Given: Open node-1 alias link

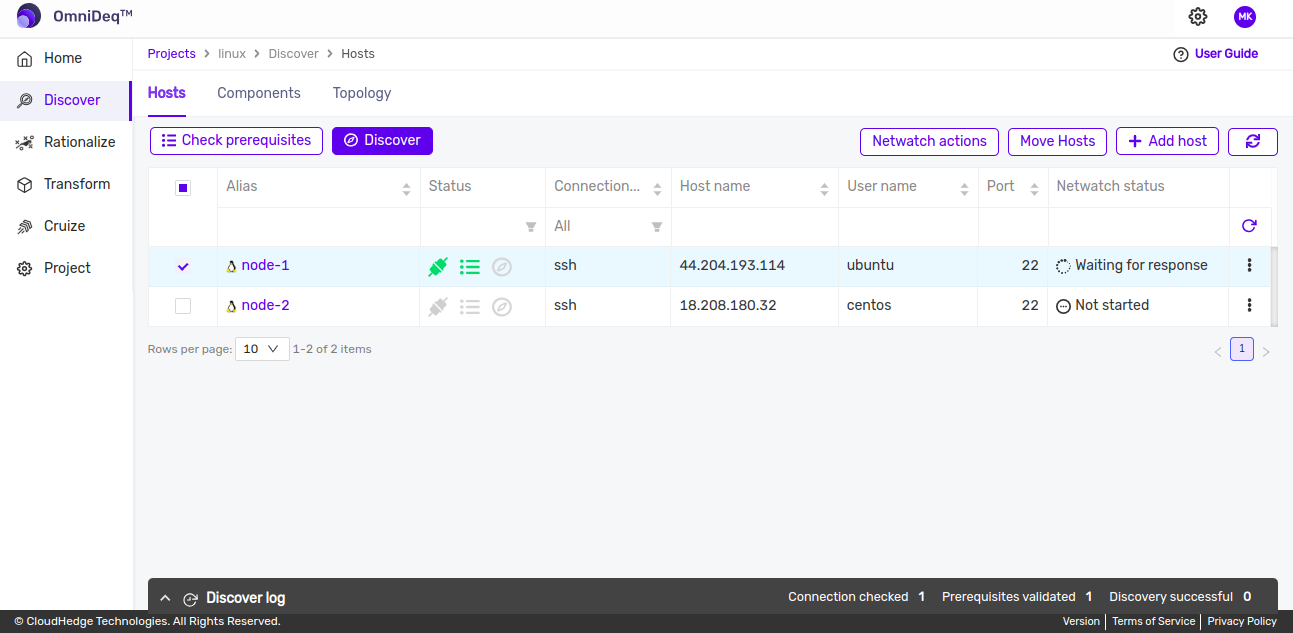Looking at the screenshot, I should coord(265,266).
